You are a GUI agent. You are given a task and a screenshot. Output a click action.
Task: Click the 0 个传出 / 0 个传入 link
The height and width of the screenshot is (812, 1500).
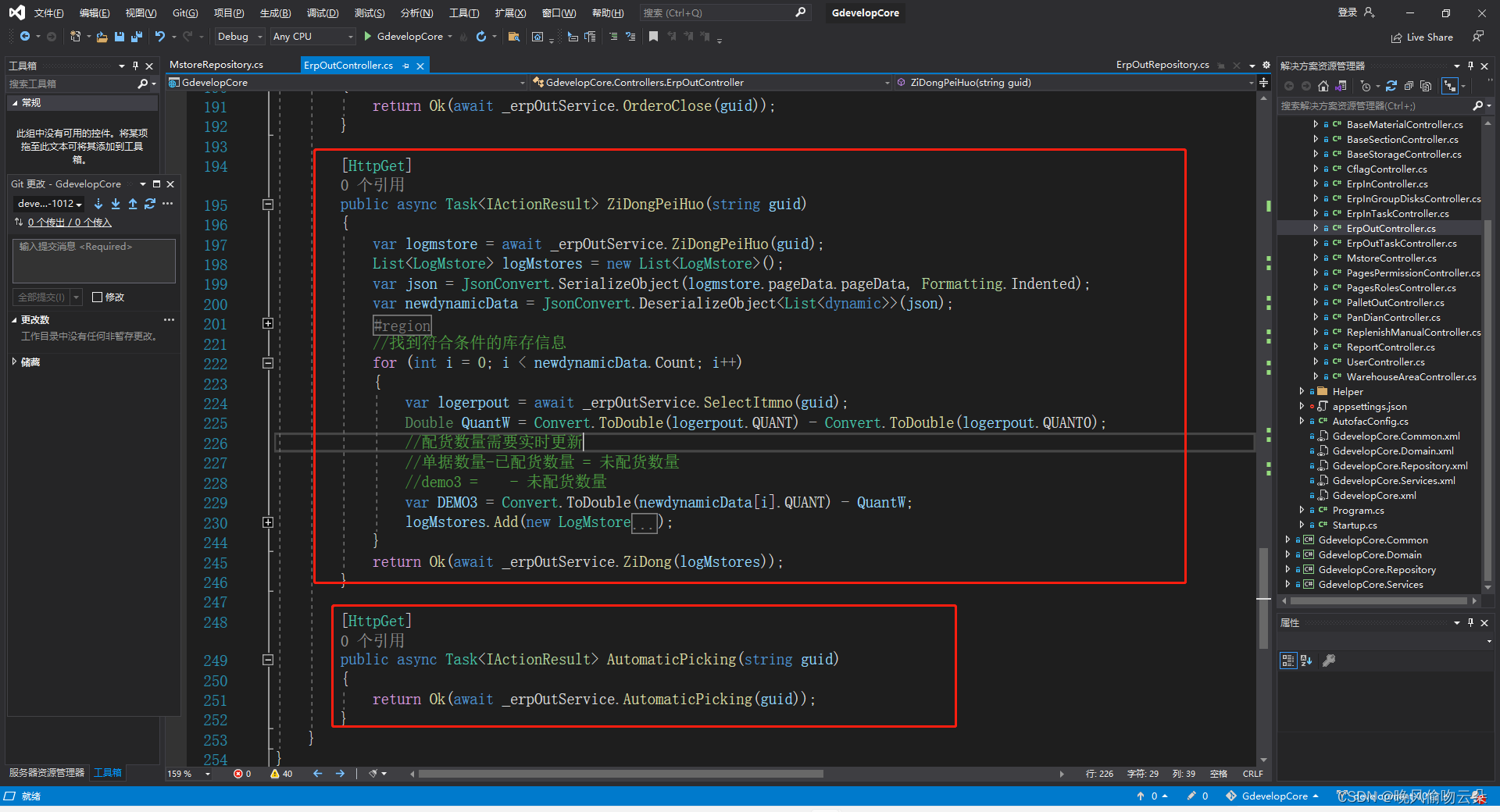70,223
